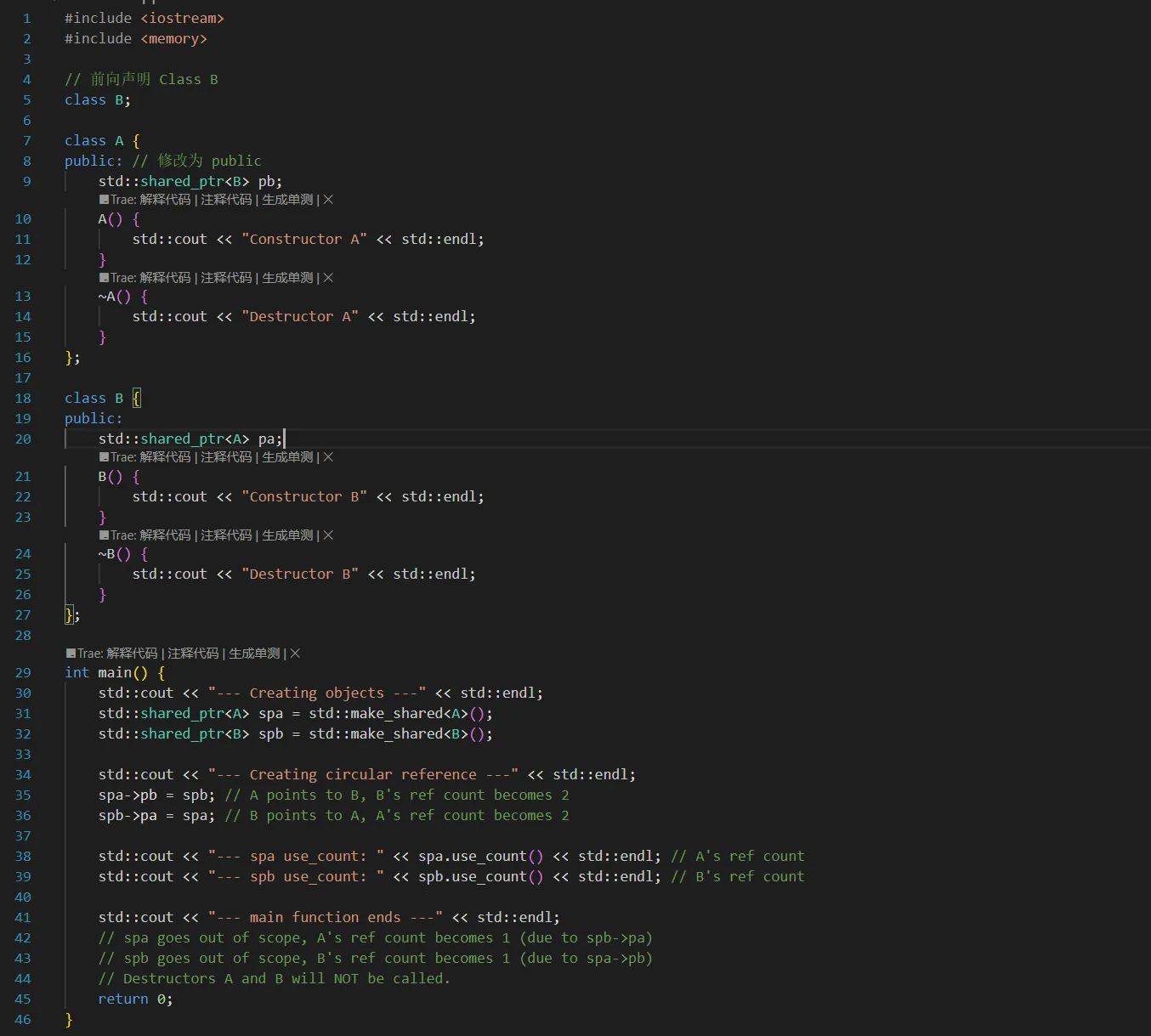
Task: Select line number 29 in the gutter
Action: click(23, 673)
